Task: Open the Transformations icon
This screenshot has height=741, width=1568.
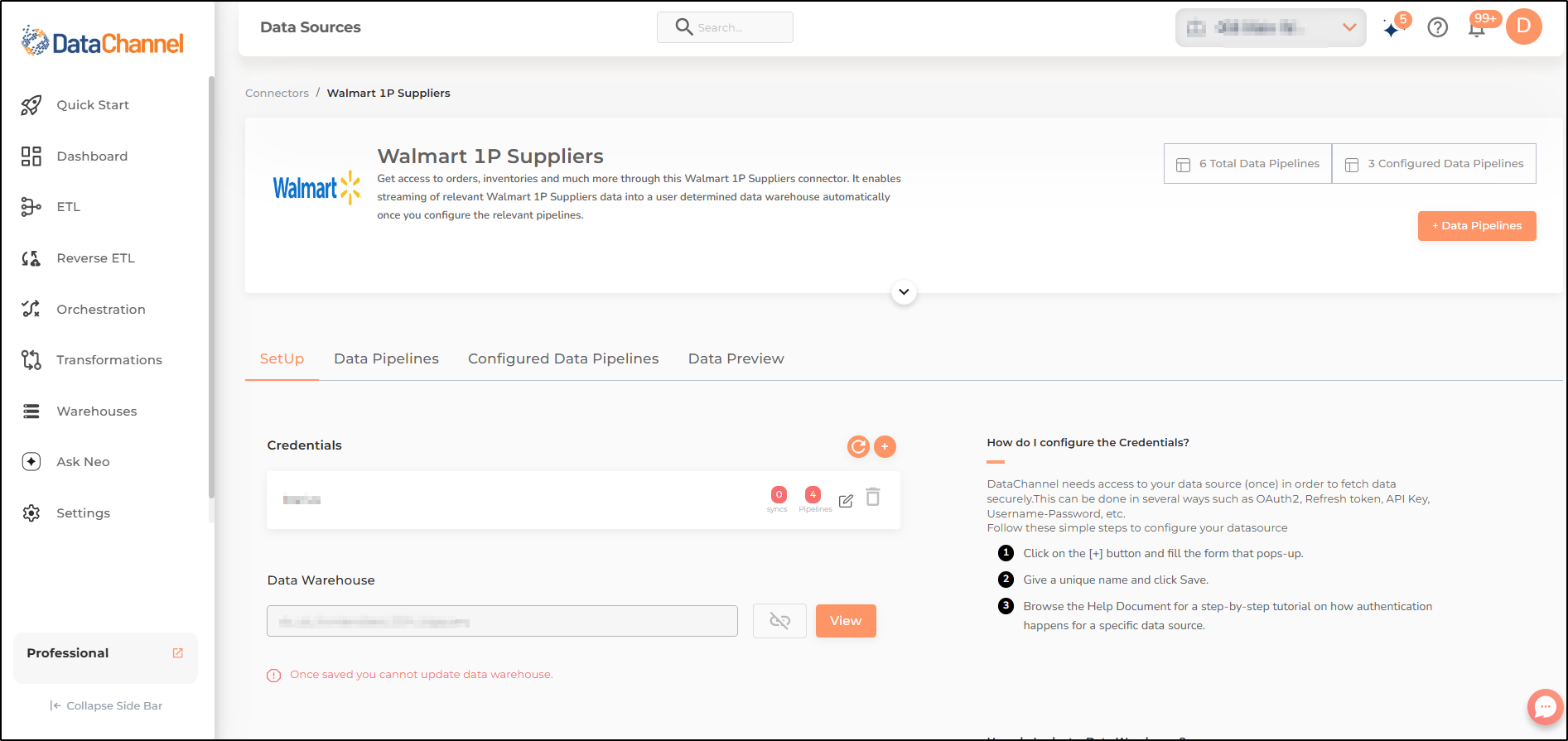Action: click(x=31, y=360)
